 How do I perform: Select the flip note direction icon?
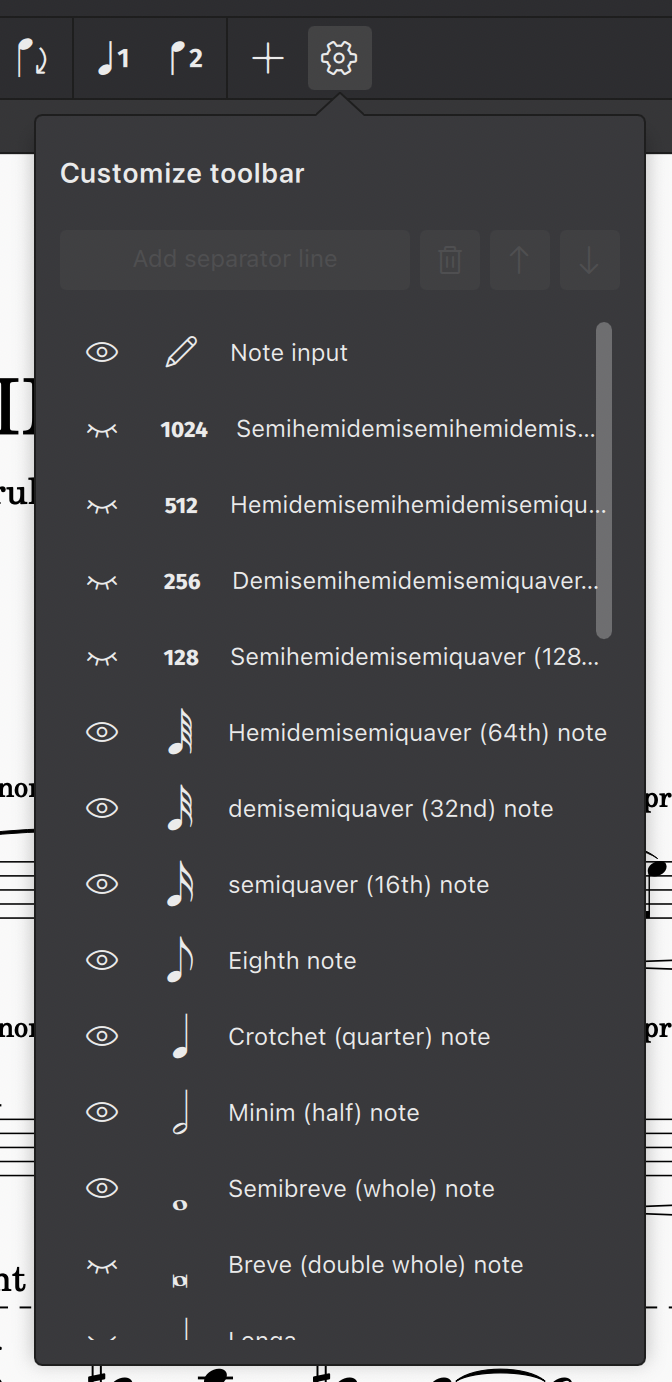[x=33, y=58]
